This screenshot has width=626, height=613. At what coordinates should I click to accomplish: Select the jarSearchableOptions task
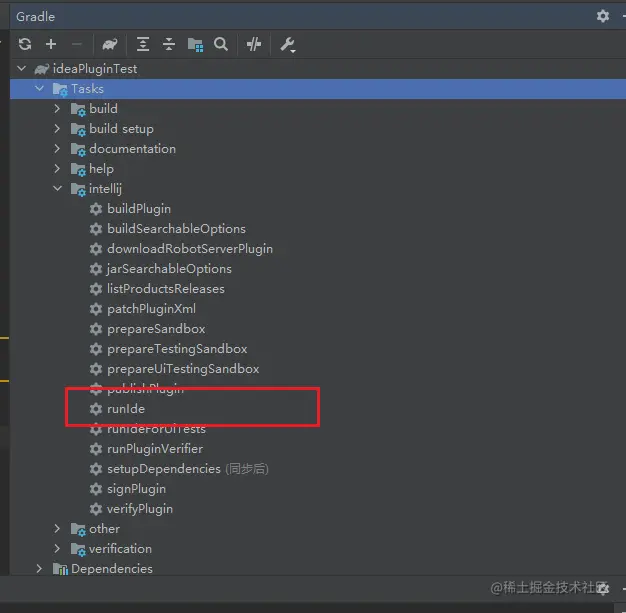[169, 269]
